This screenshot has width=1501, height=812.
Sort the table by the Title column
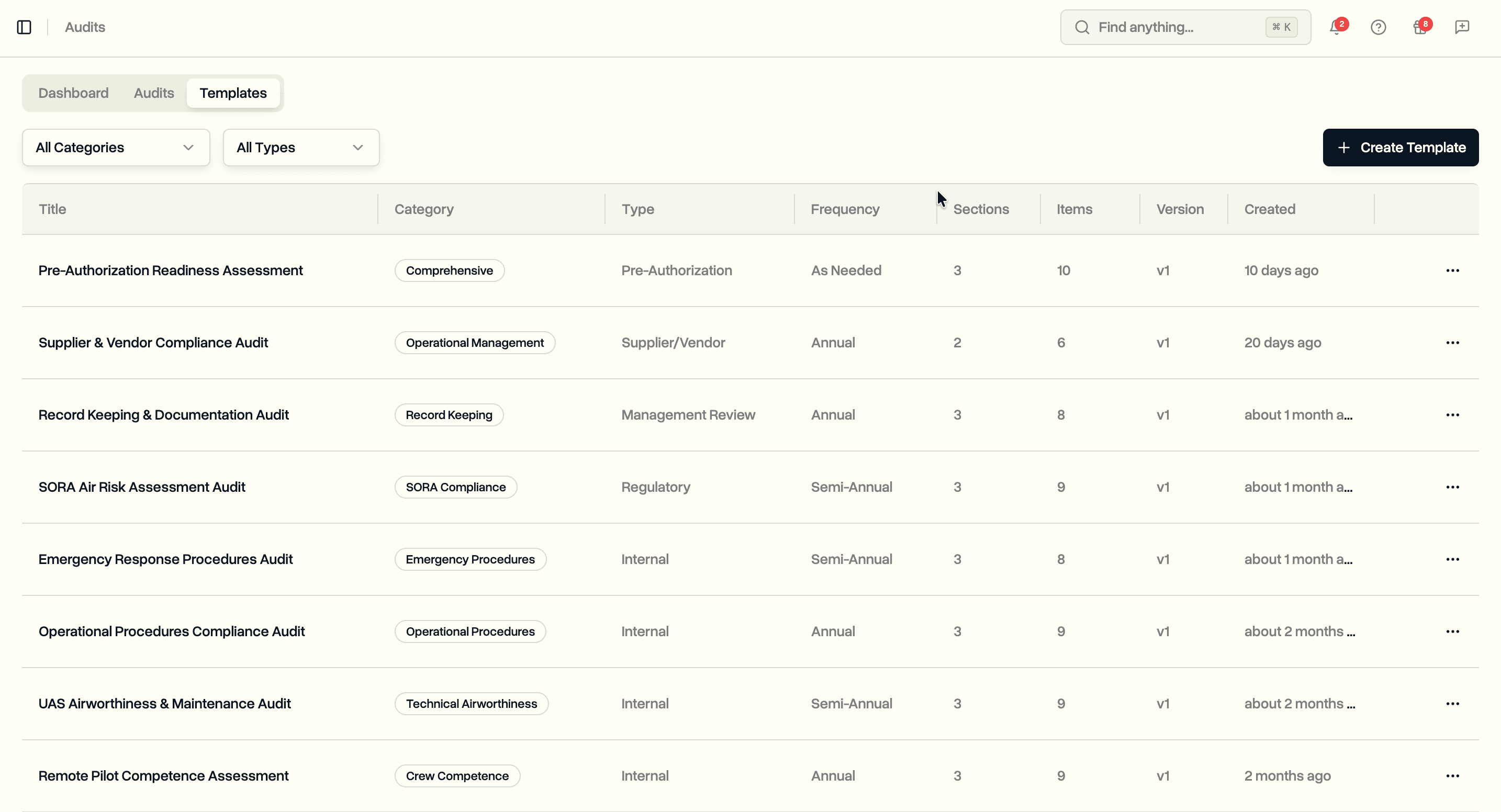click(x=52, y=209)
